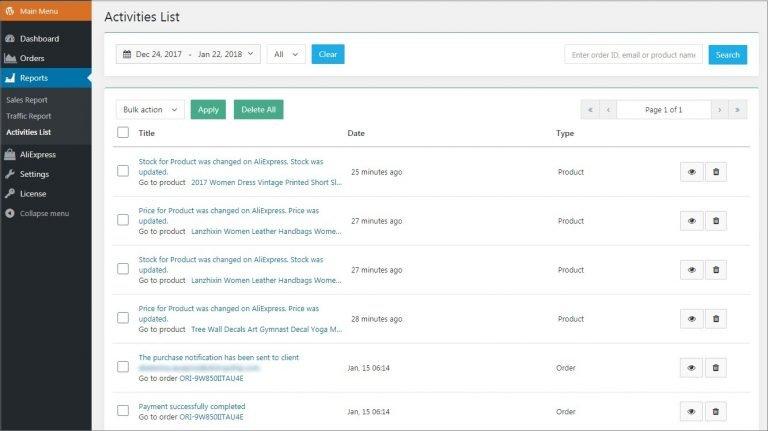Open the Dashboard icon in sidebar
Viewport: 768px width, 431px height.
click(10, 38)
